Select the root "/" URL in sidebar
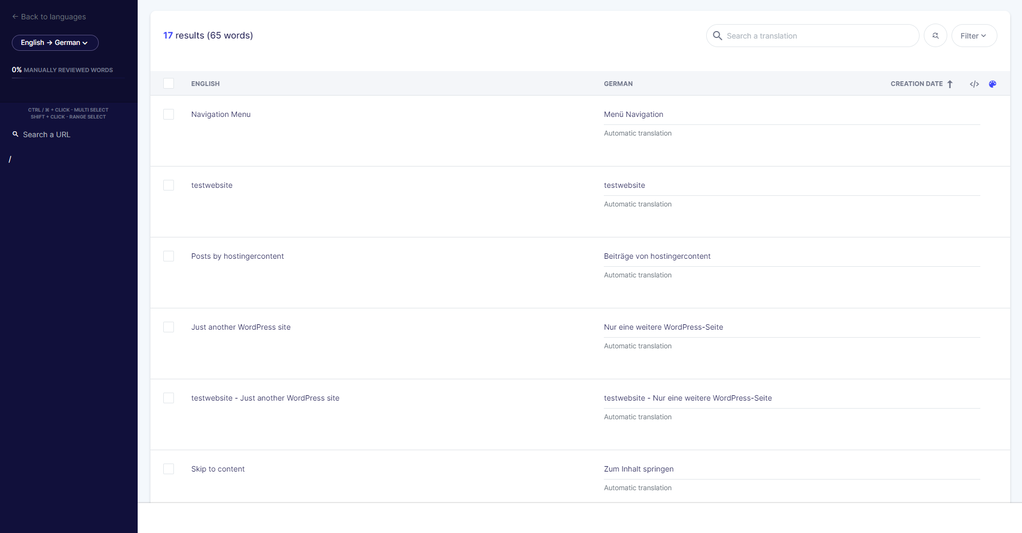1022x533 pixels. pos(10,159)
